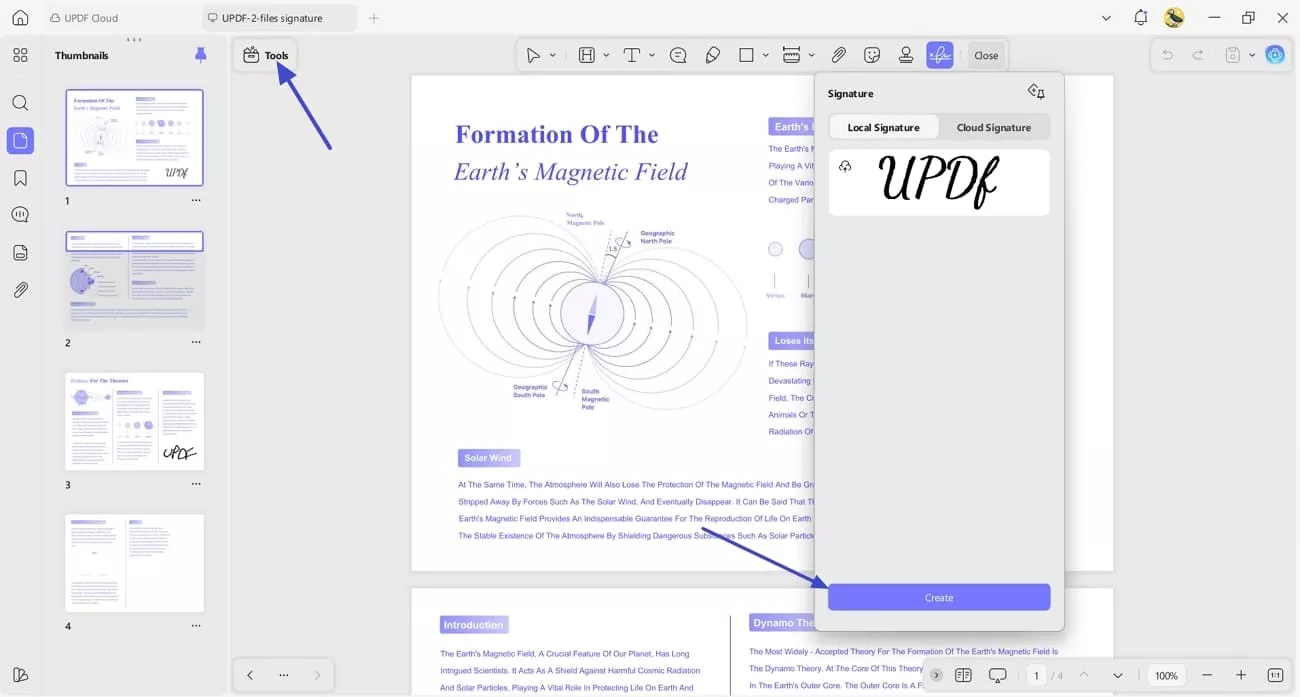Upload signature to cloud icon
The image size is (1300, 697).
[845, 166]
